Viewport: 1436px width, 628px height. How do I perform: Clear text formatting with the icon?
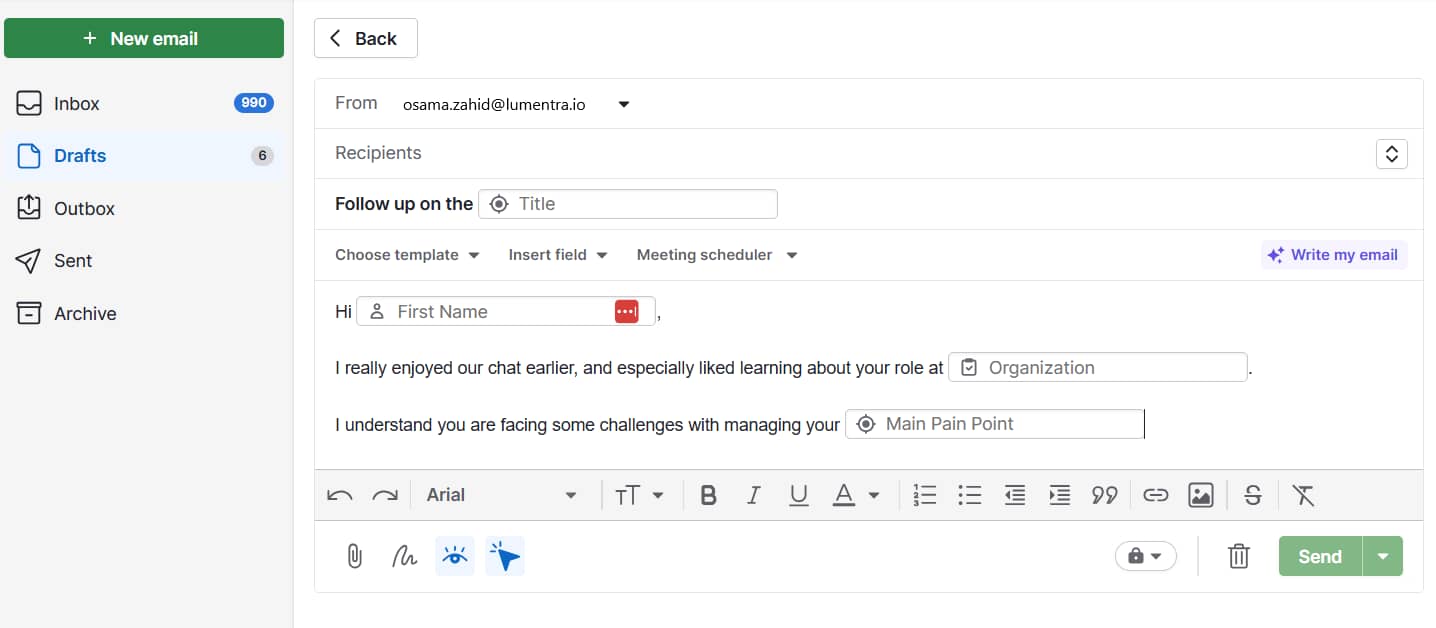coord(1303,494)
